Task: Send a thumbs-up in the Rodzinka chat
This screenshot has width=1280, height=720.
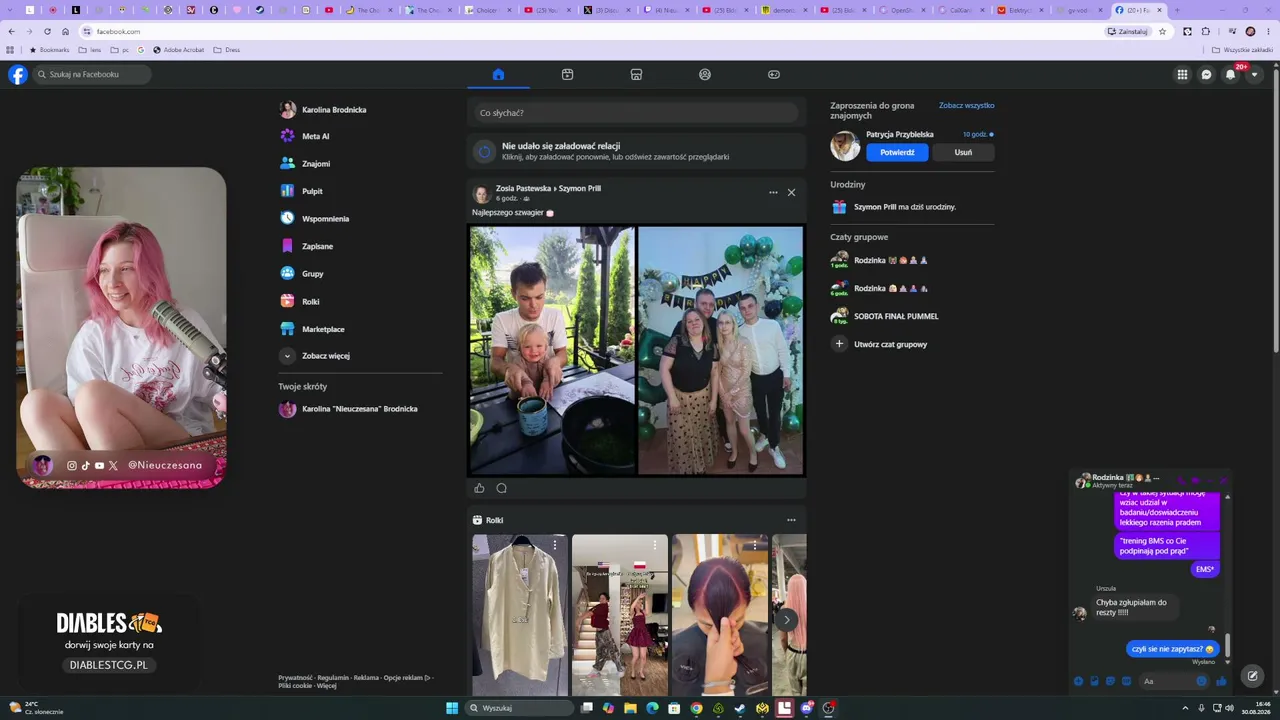Action: (1221, 681)
